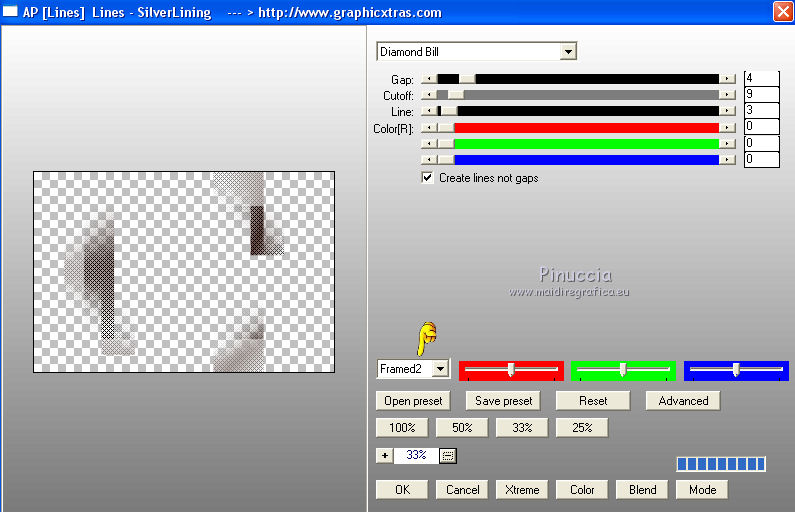This screenshot has height=512, width=795.
Task: Click the blue progress bar indicator
Action: point(721,464)
